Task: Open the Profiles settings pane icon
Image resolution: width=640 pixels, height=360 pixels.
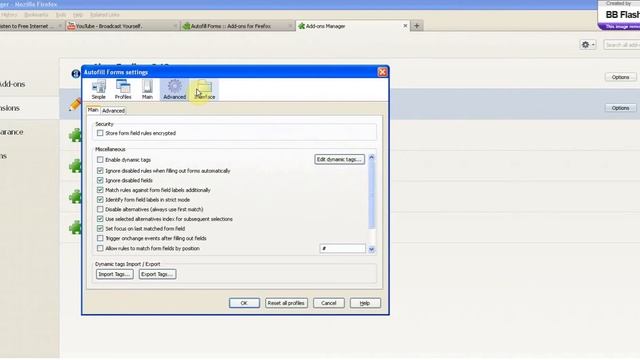Action: click(123, 90)
